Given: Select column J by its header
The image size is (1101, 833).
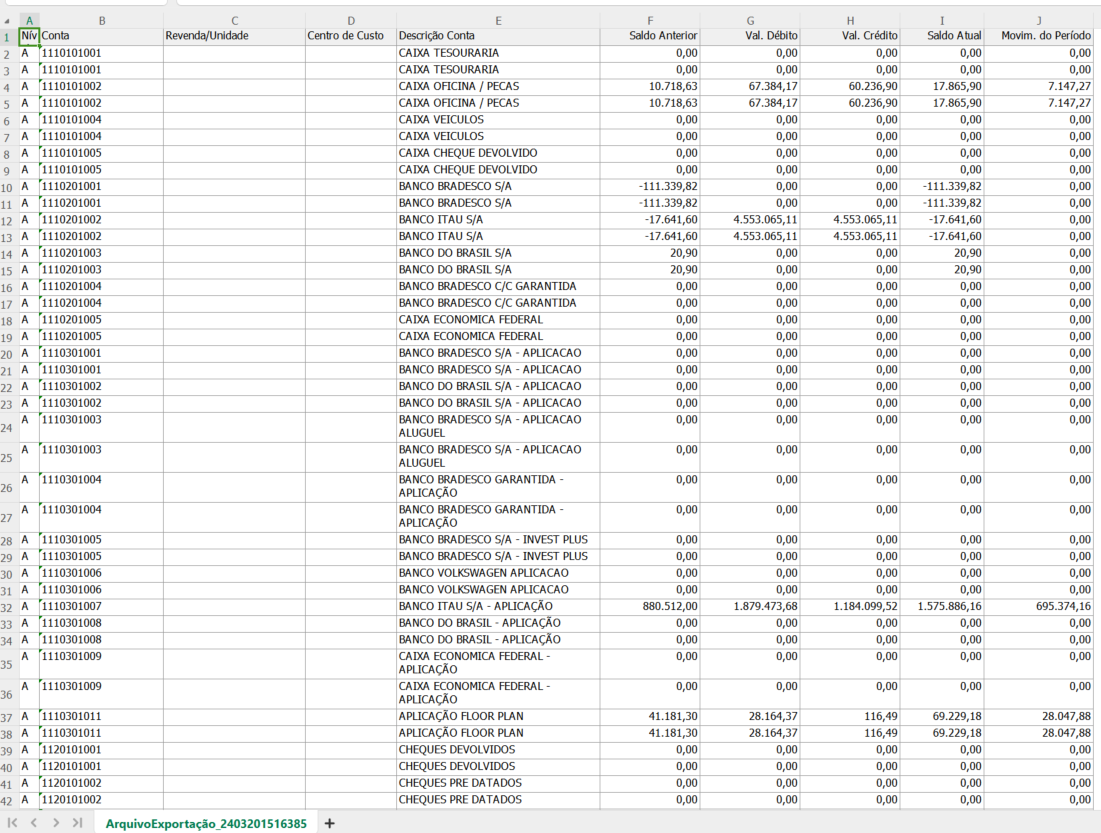Looking at the screenshot, I should (1039, 21).
